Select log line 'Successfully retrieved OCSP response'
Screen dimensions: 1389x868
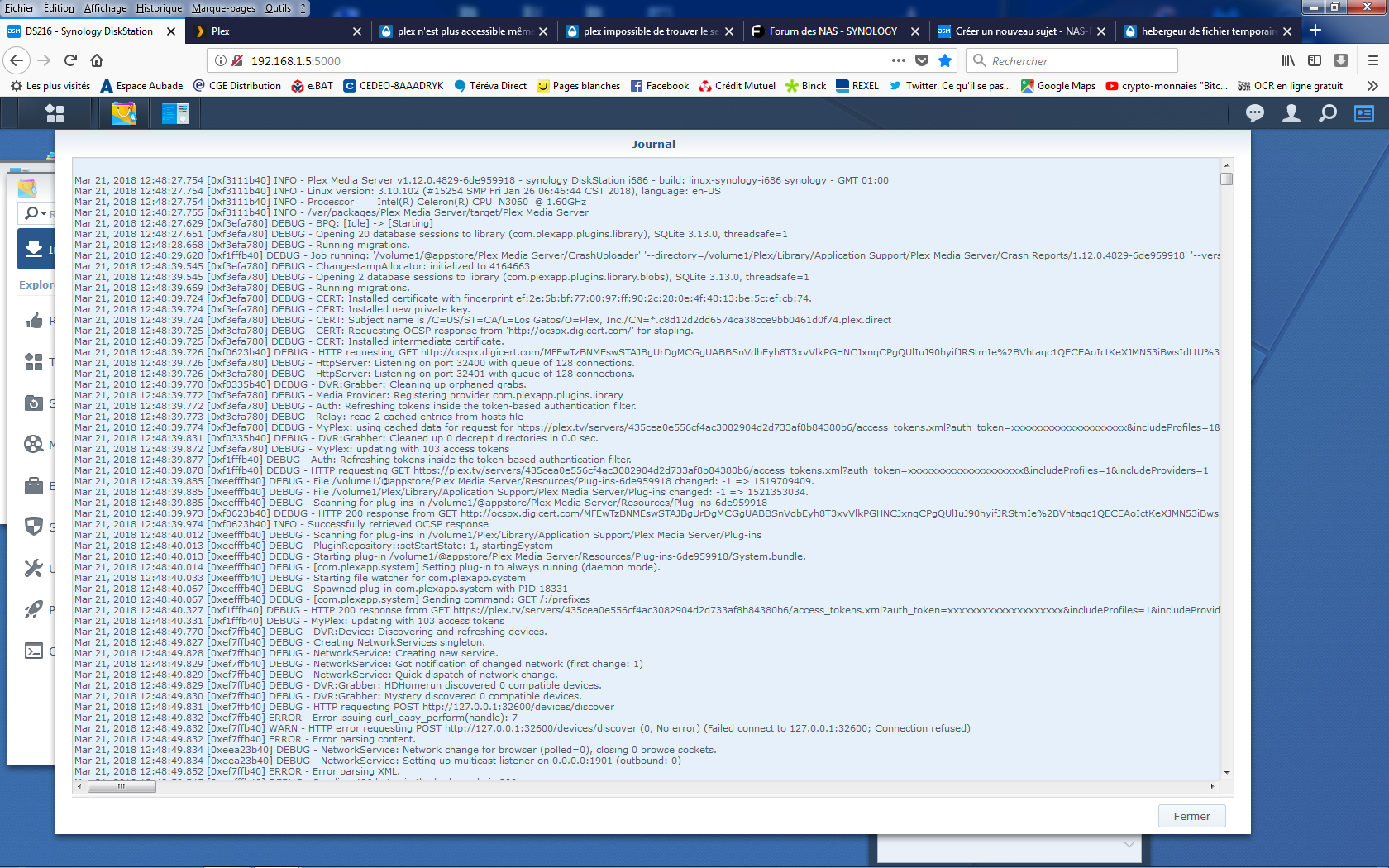tap(281, 524)
